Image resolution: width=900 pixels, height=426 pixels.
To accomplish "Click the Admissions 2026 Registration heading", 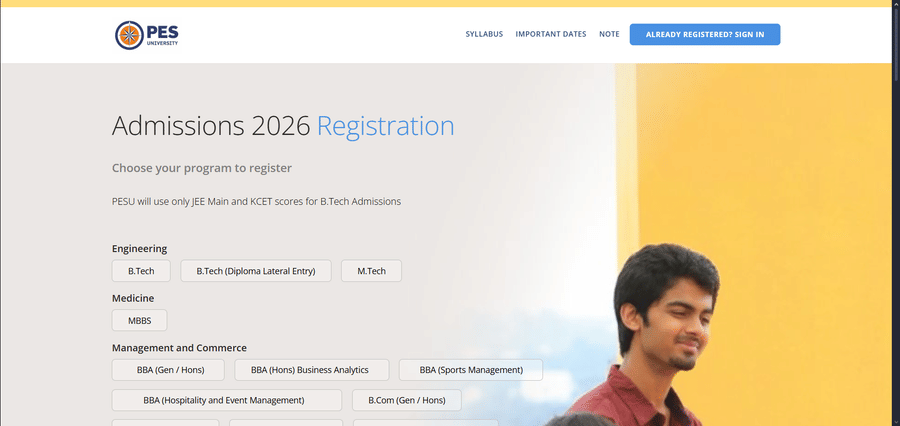I will [x=283, y=126].
